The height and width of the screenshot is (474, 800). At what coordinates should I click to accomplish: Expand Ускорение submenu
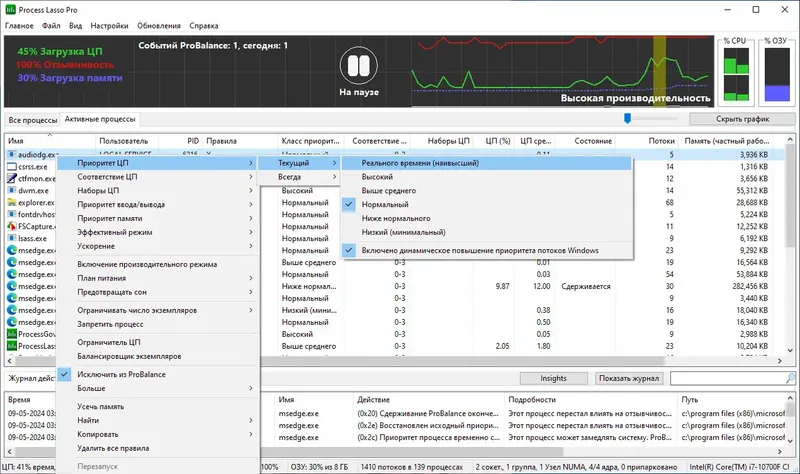[157, 246]
